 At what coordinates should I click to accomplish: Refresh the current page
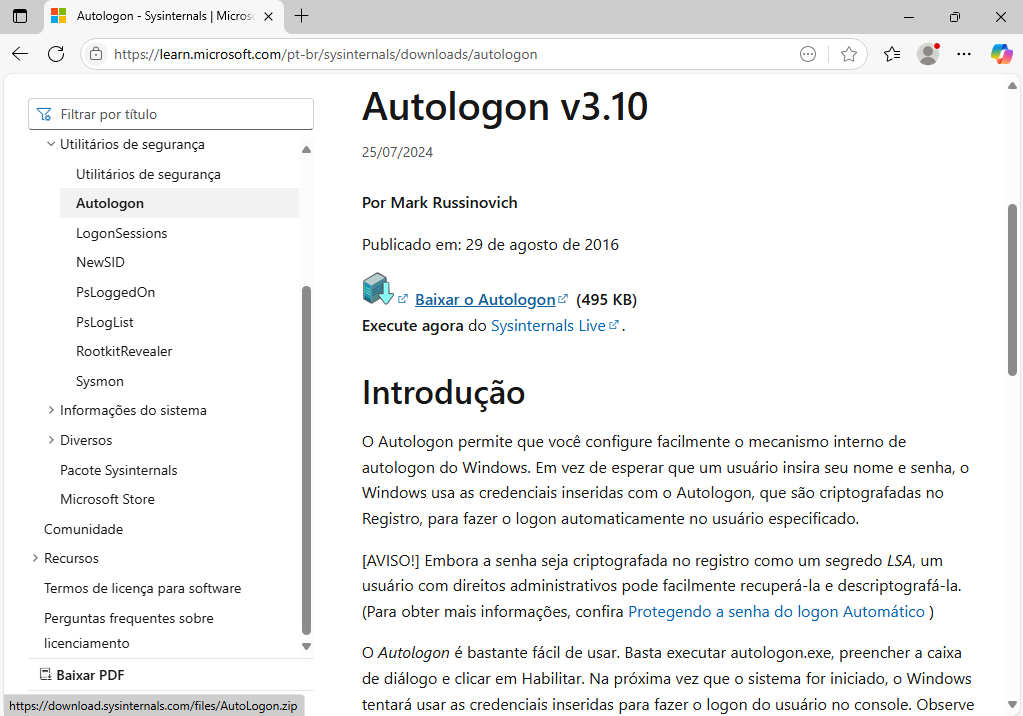tap(56, 54)
